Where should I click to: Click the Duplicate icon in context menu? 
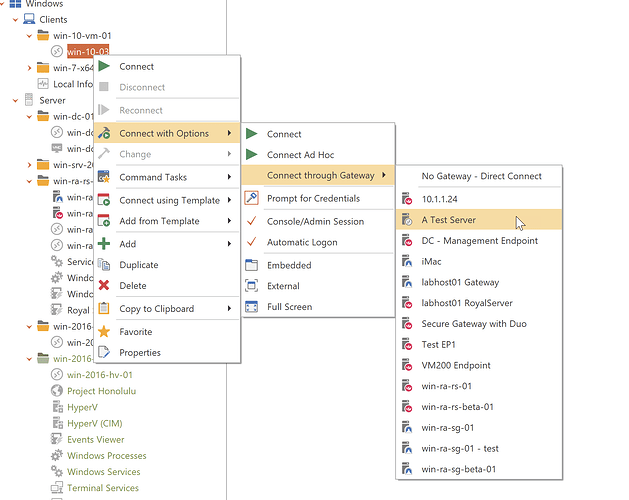click(104, 265)
